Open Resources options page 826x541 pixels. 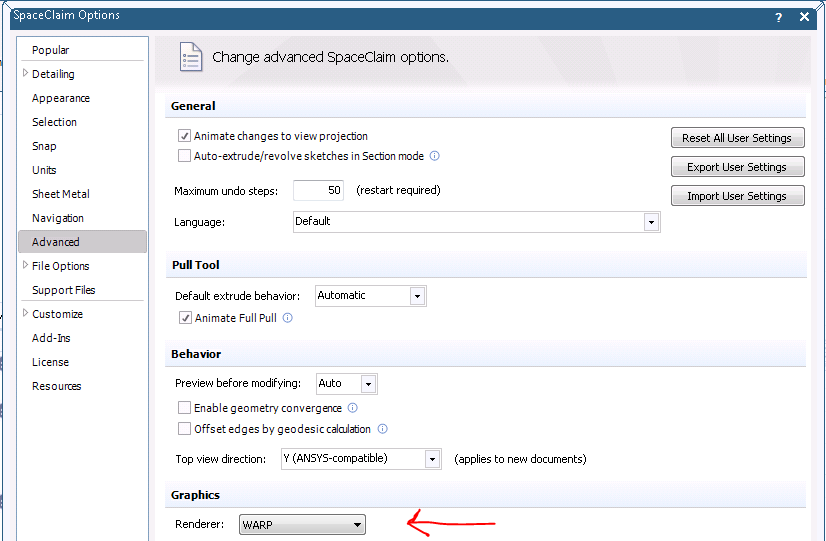(x=56, y=386)
